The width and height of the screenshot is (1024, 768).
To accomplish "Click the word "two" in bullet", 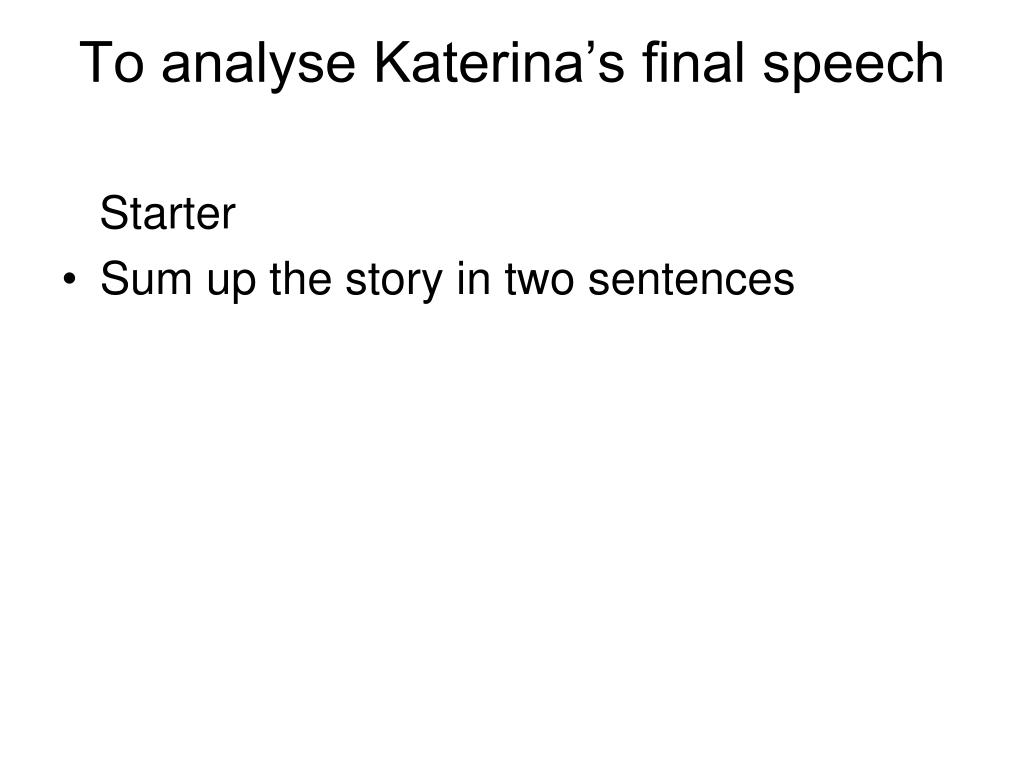I will (x=539, y=280).
